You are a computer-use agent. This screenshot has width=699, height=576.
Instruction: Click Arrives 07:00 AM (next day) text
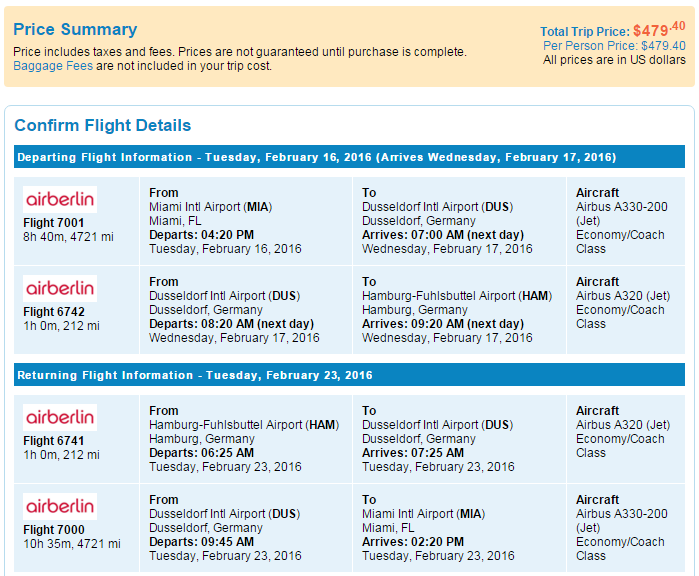[x=442, y=235]
